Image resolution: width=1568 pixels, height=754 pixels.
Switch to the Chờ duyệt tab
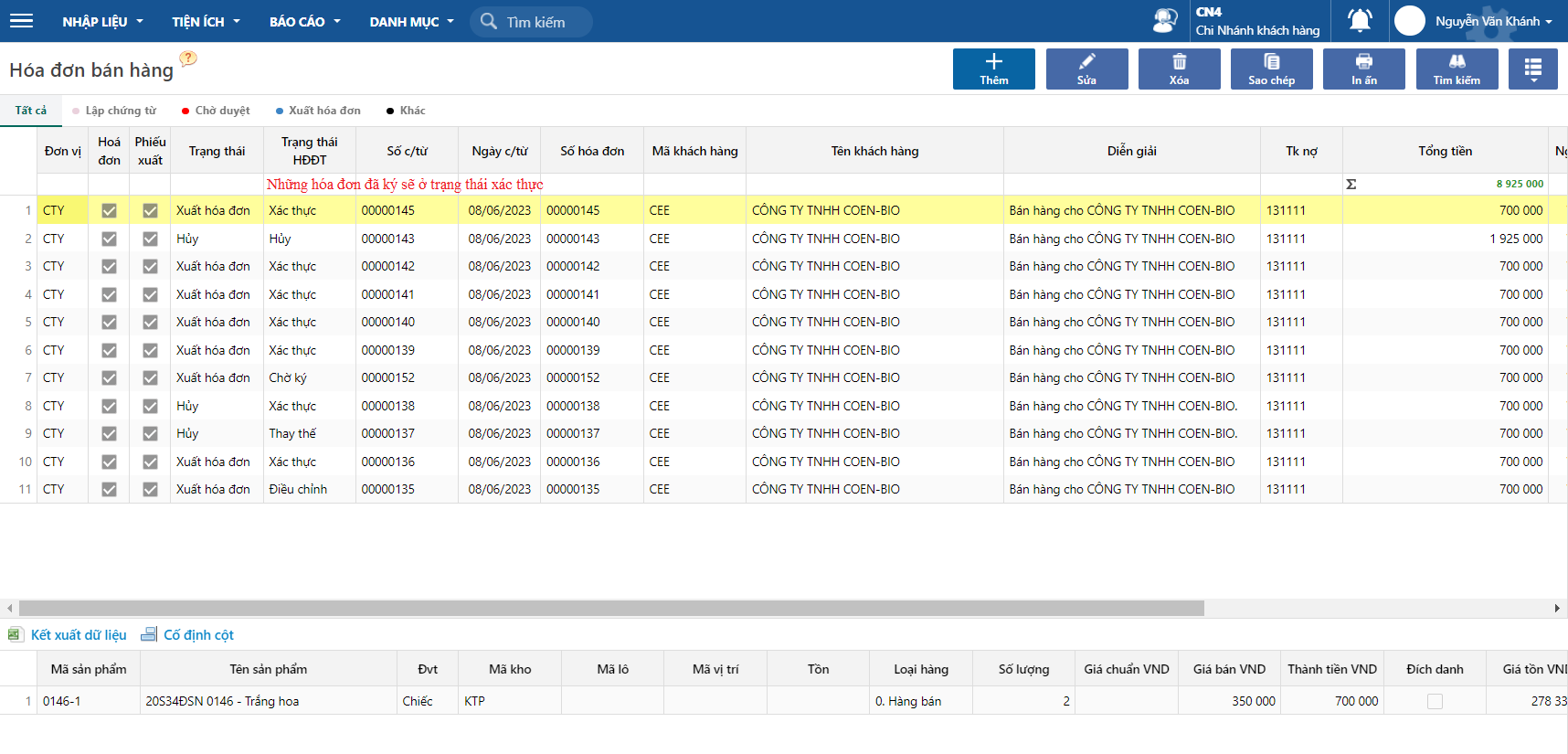pos(221,111)
